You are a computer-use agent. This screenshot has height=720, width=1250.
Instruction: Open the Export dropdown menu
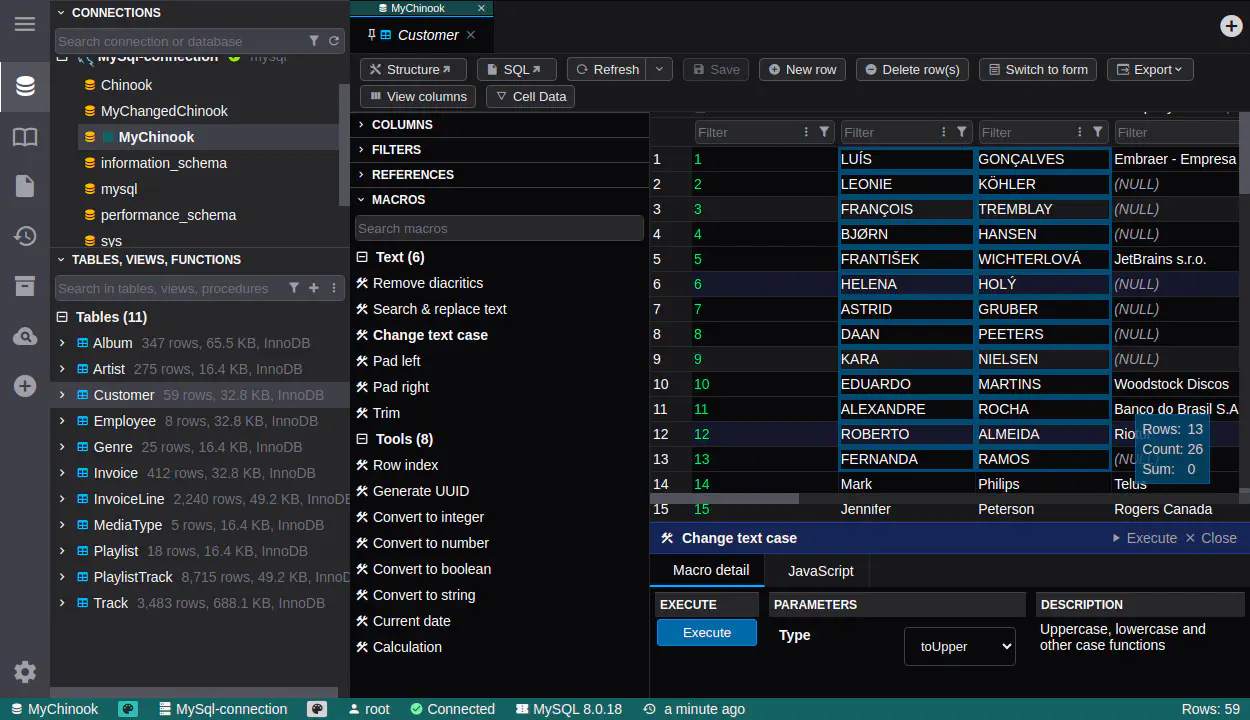tap(1150, 69)
